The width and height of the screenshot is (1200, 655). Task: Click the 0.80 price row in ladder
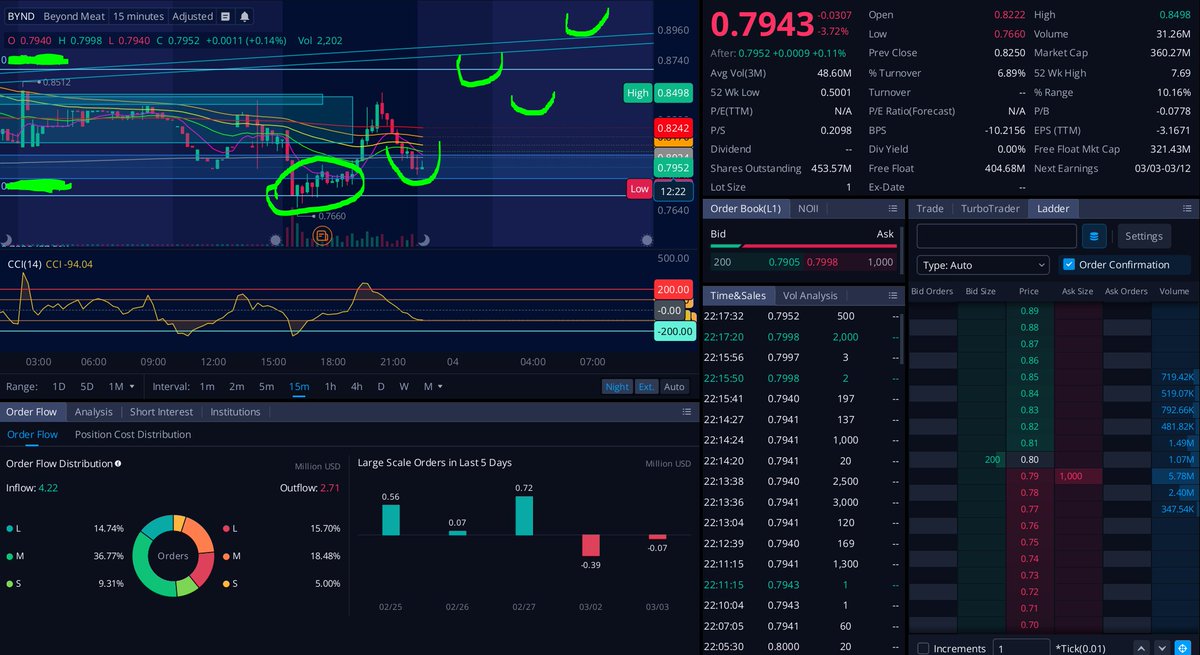tap(1030, 460)
